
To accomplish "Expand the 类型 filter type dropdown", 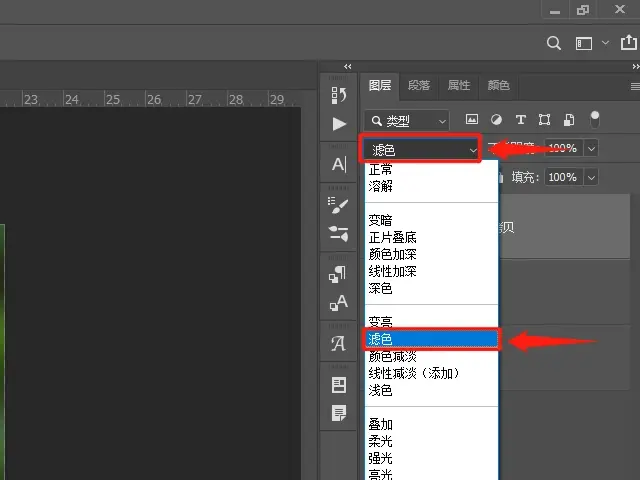I will (406, 120).
